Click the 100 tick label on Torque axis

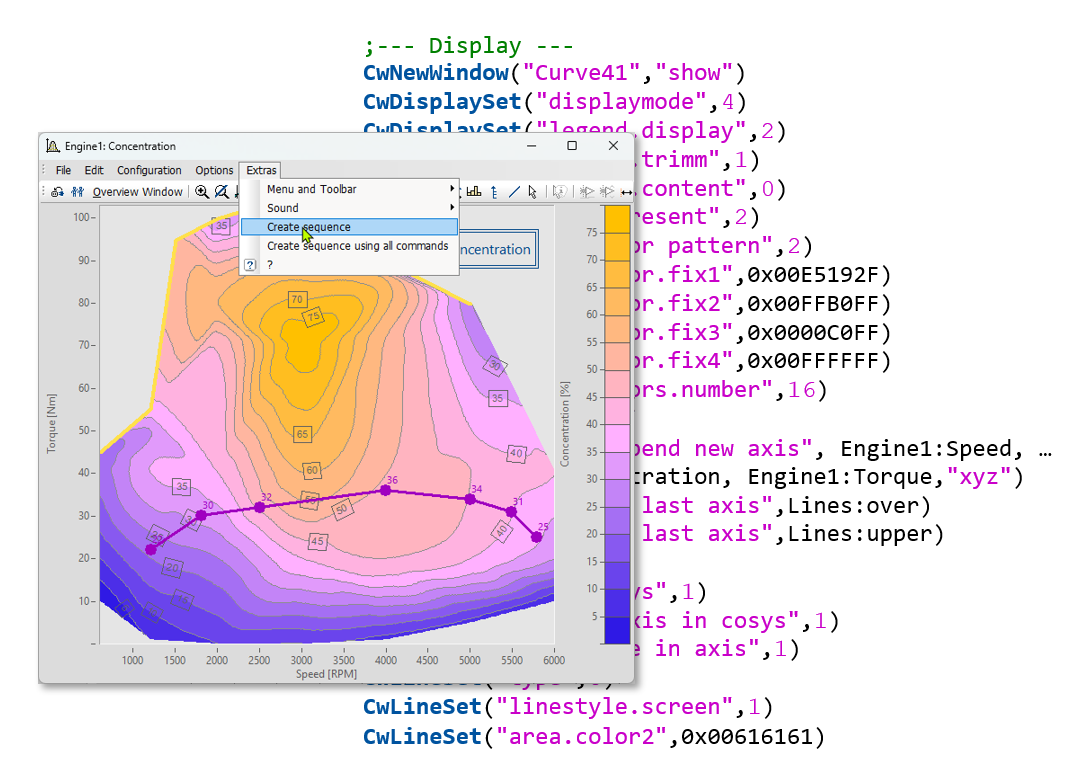coord(82,217)
